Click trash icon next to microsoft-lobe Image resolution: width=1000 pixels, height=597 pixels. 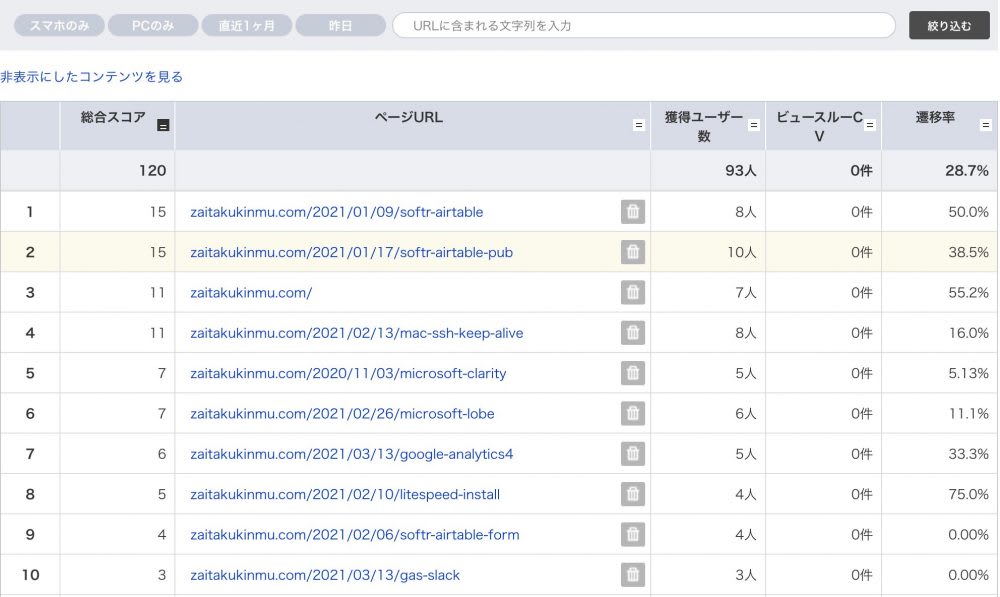pos(633,413)
